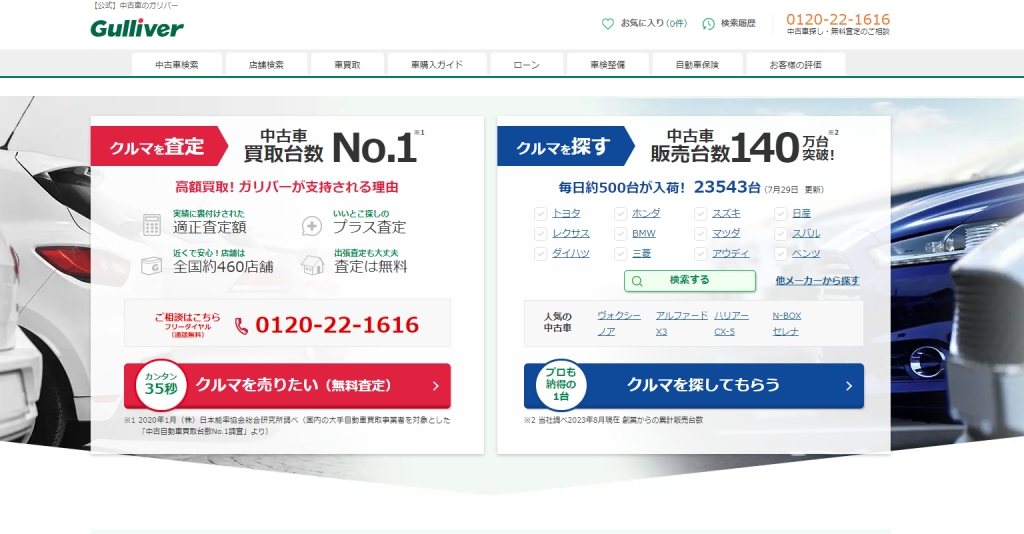Image resolution: width=1024 pixels, height=534 pixels.
Task: Click 高額買取! ガリバーが支持される理由 heading
Action: point(287,187)
